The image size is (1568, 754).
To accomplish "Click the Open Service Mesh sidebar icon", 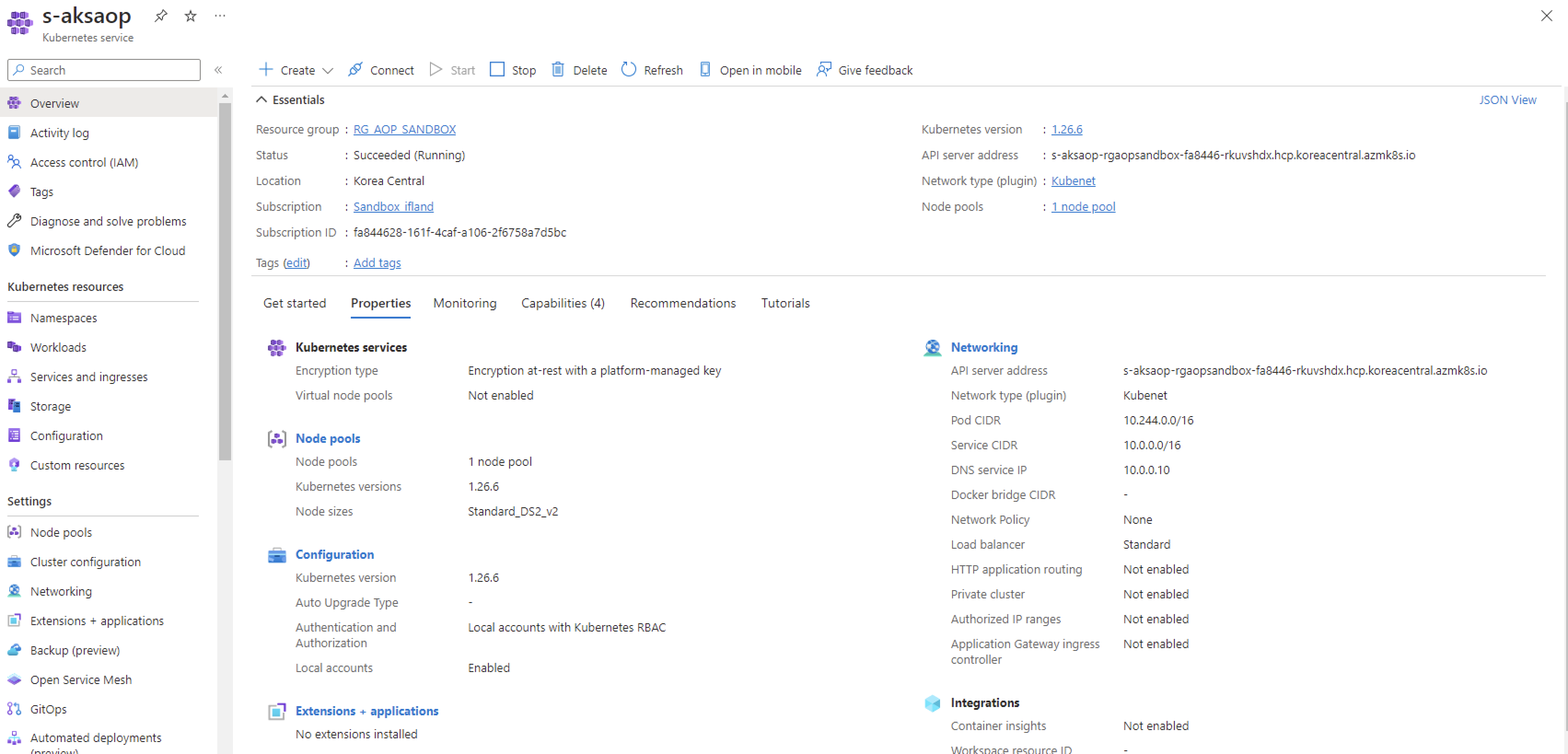I will point(14,679).
